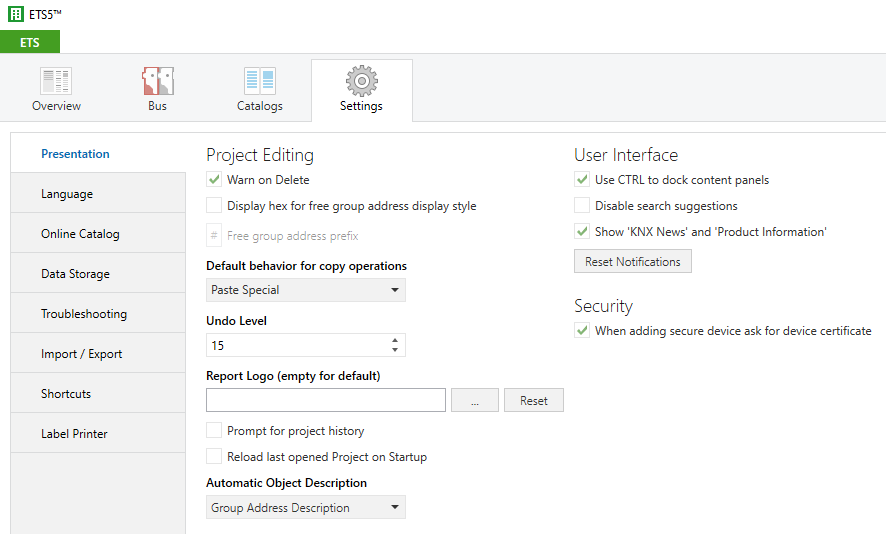This screenshot has width=886, height=534.
Task: Open the Group Address Description dropdown
Action: click(306, 507)
